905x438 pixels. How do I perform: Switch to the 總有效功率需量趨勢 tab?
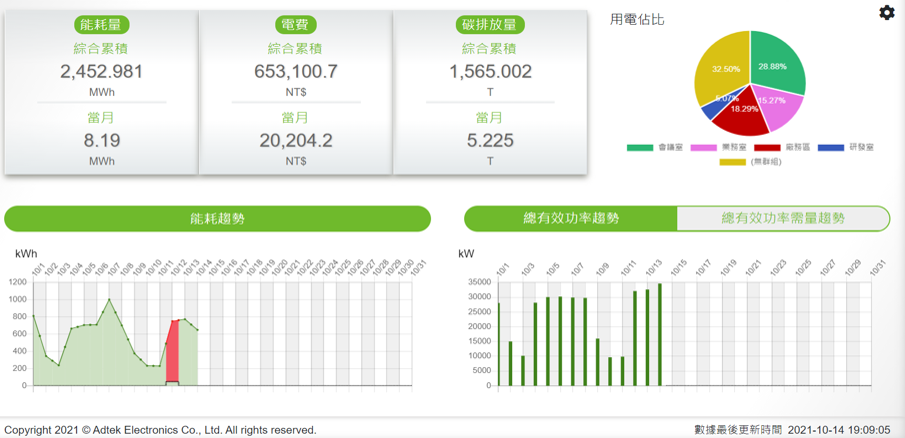point(783,218)
